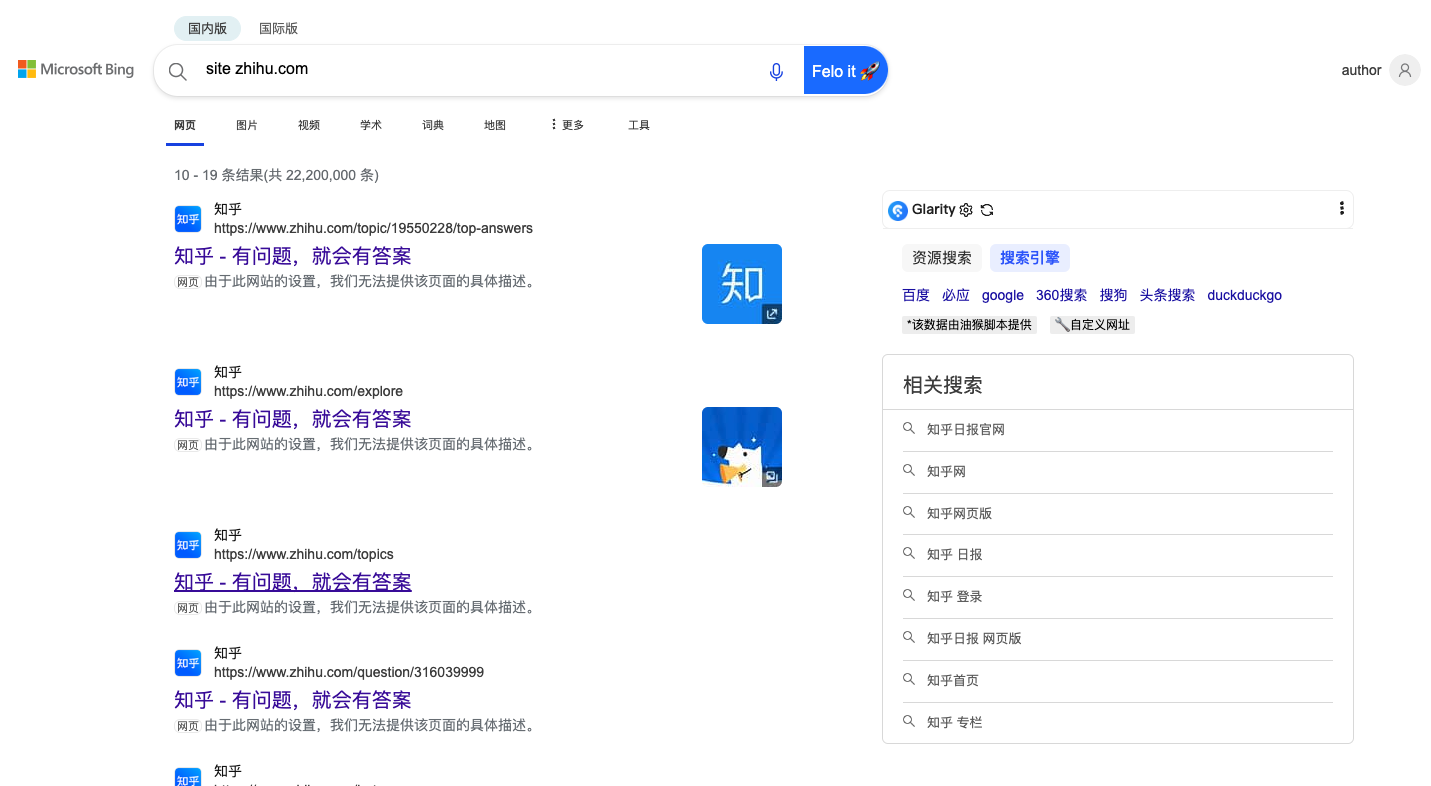The image size is (1431, 786).
Task: Switch to 国际版 toggle
Action: [x=278, y=28]
